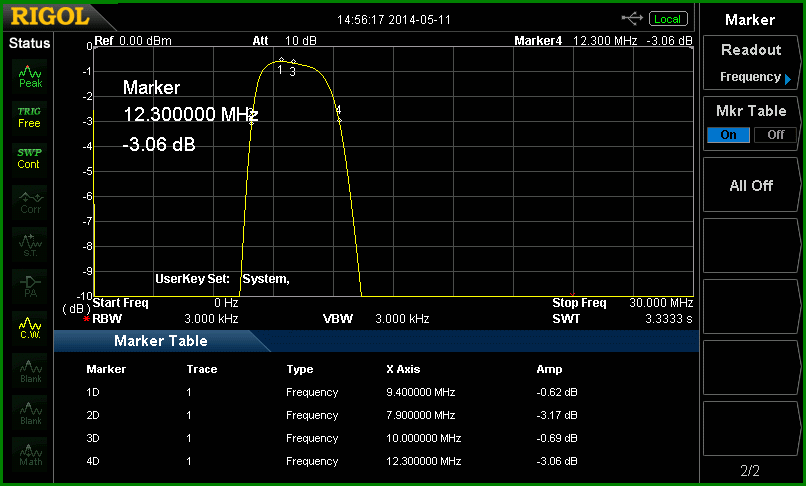Click the S.T. status icon

(29, 244)
